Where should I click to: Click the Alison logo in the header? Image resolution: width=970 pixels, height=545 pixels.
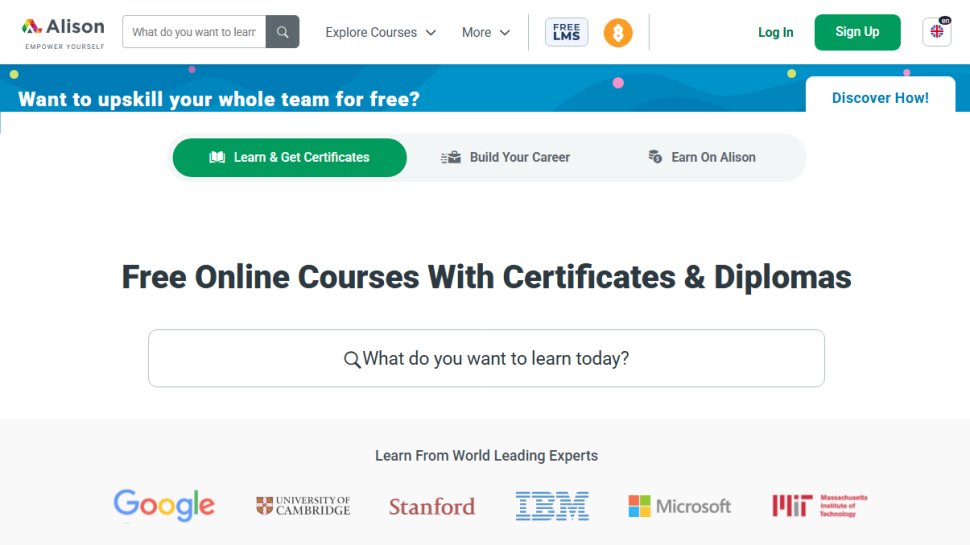(63, 33)
